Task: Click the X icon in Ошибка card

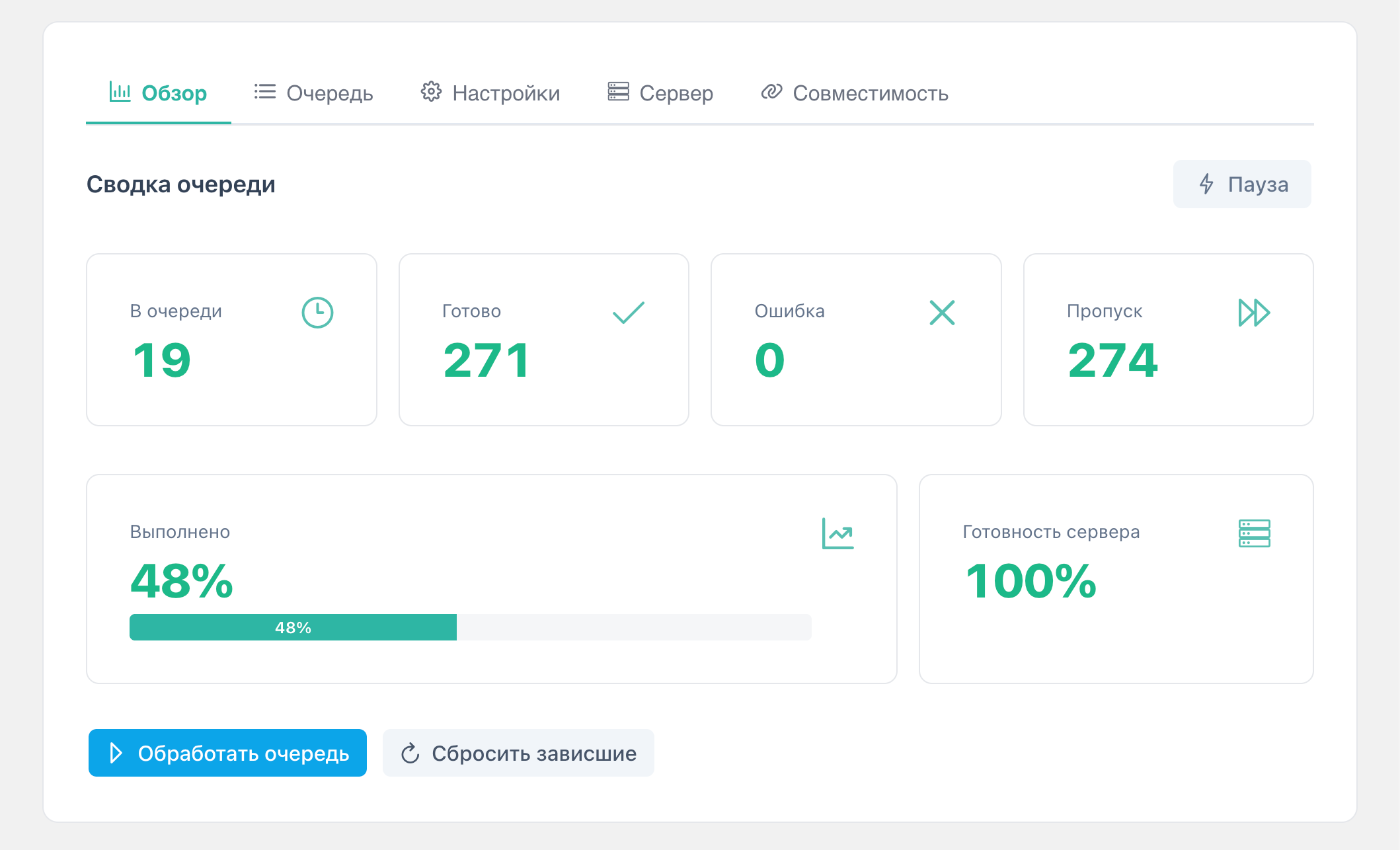Action: pos(942,313)
